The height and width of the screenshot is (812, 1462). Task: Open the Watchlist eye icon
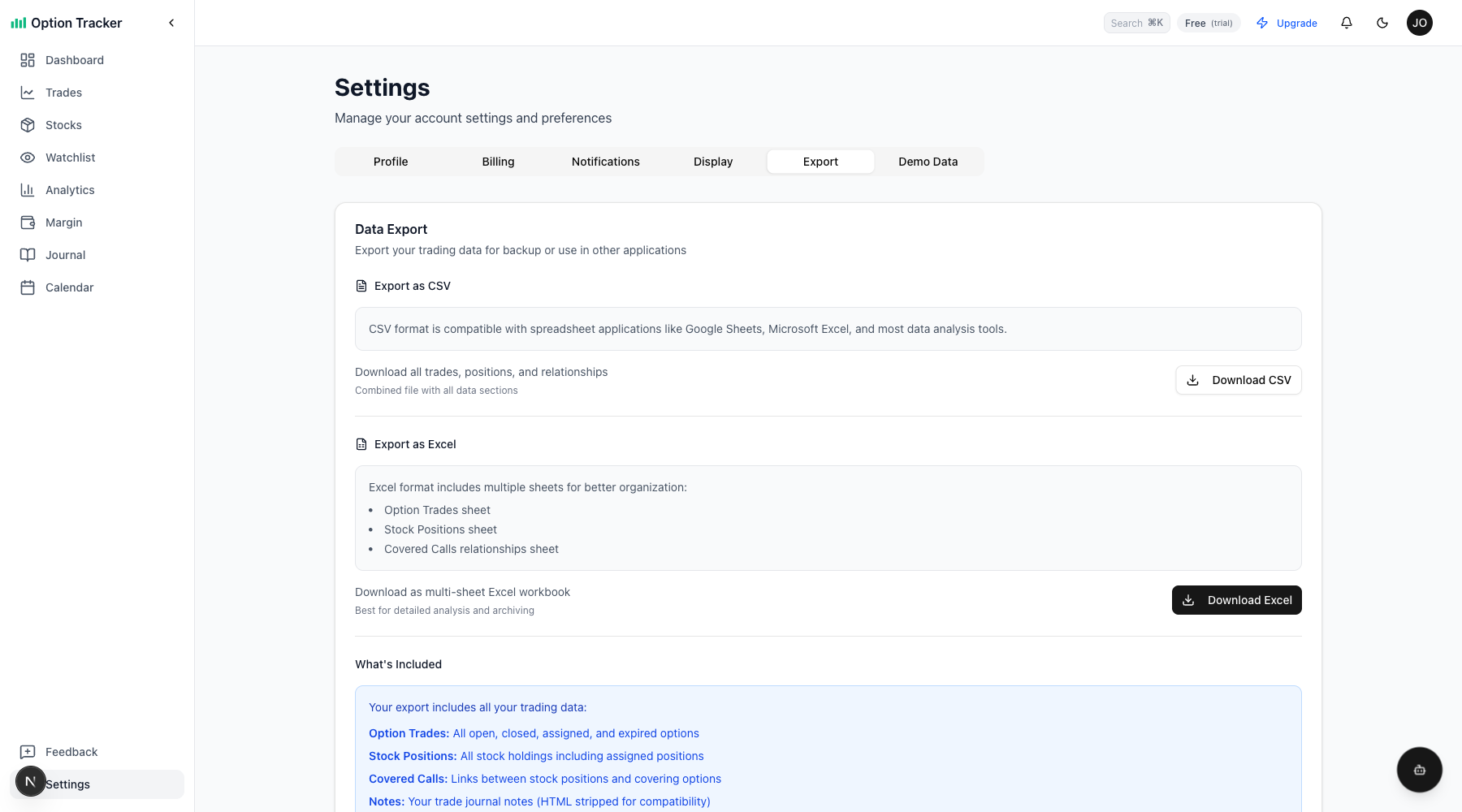(28, 158)
